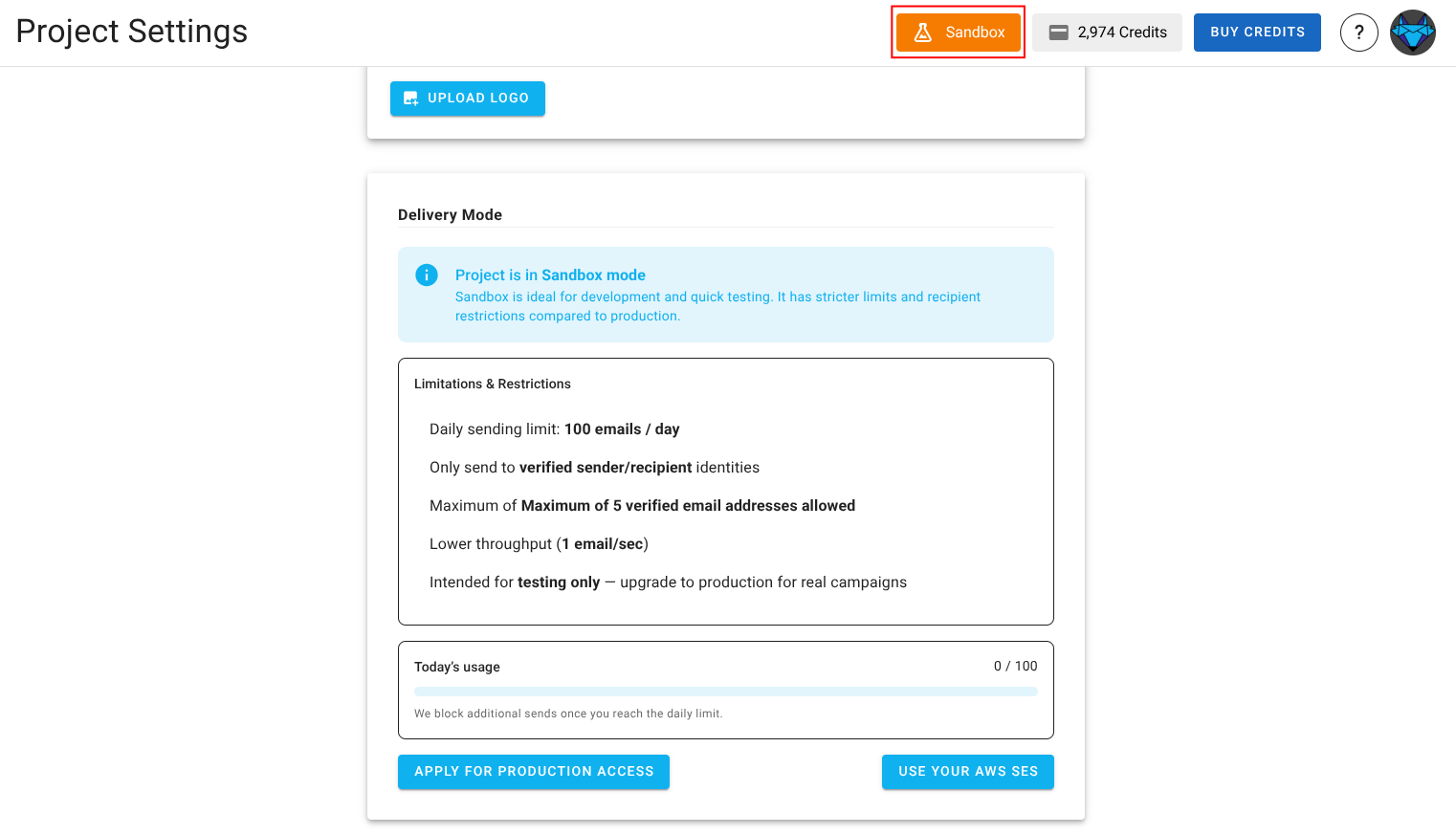
Task: Click the Buy Credits button
Action: pyautogui.click(x=1257, y=32)
